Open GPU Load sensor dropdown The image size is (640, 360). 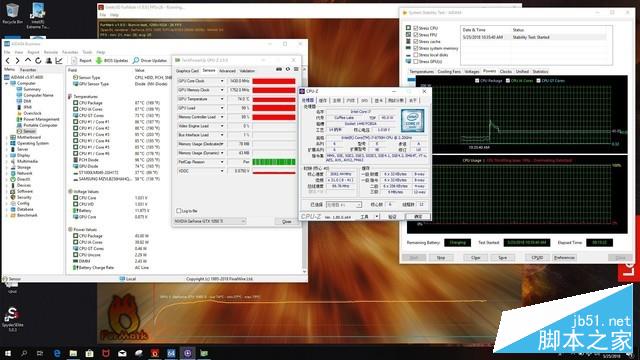coord(222,108)
